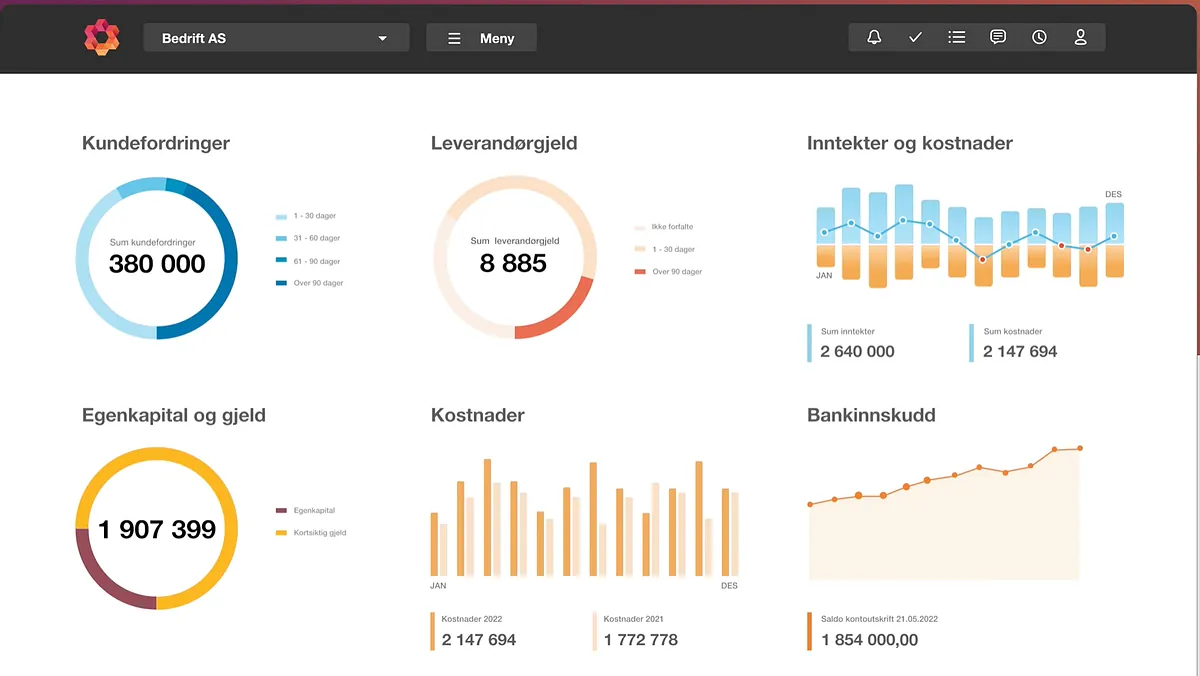Open the user profile icon
The image size is (1200, 676).
[x=1080, y=36]
